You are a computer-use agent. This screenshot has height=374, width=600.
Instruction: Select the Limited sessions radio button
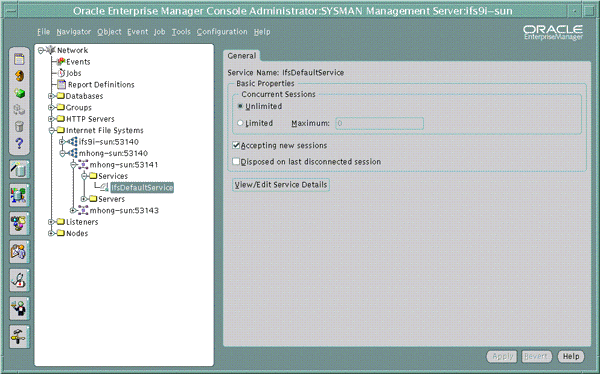(x=240, y=123)
